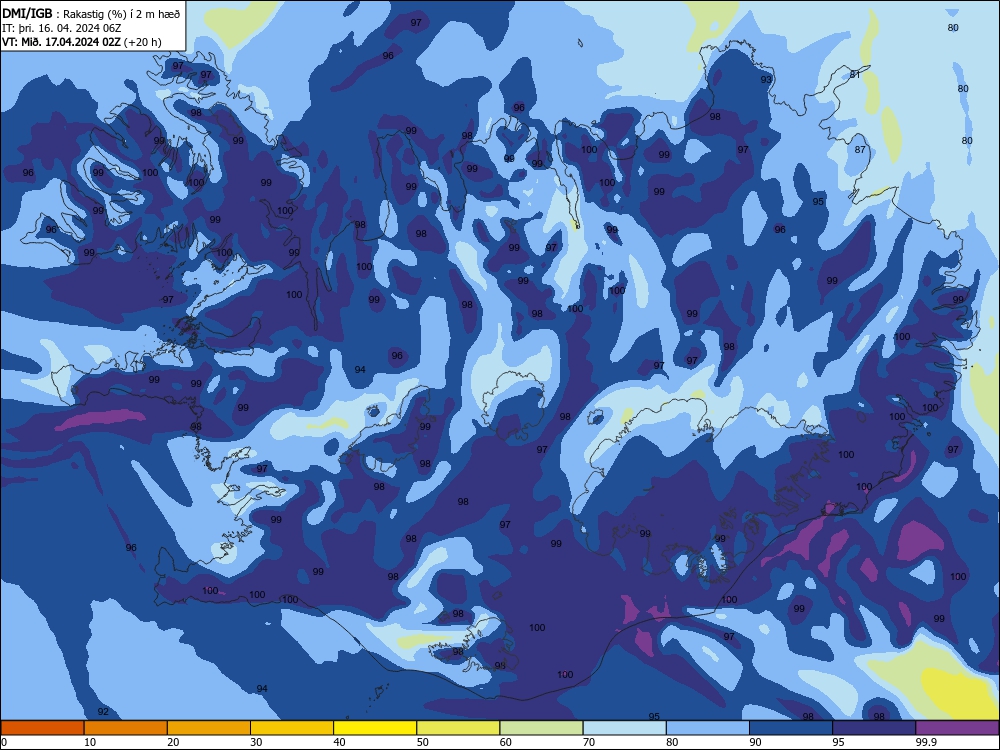Pick the pale green 60–70 legend swatch

click(541, 728)
